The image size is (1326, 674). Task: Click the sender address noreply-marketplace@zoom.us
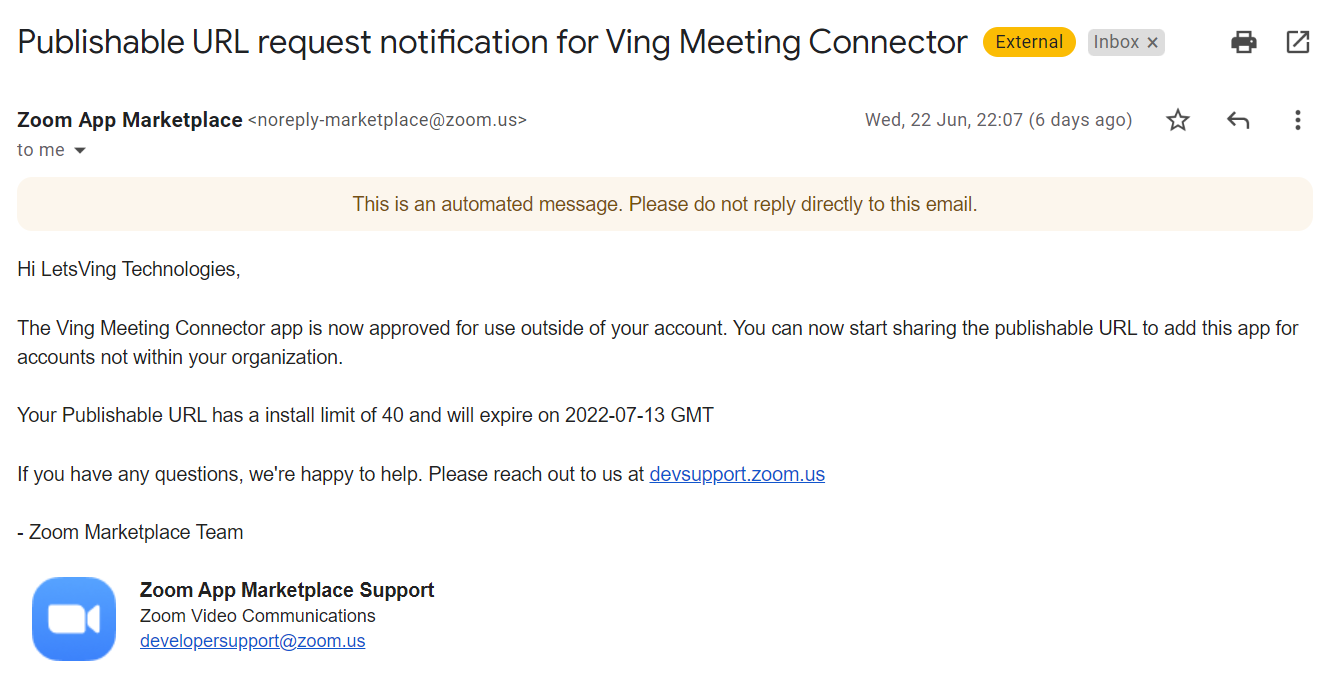(x=387, y=120)
